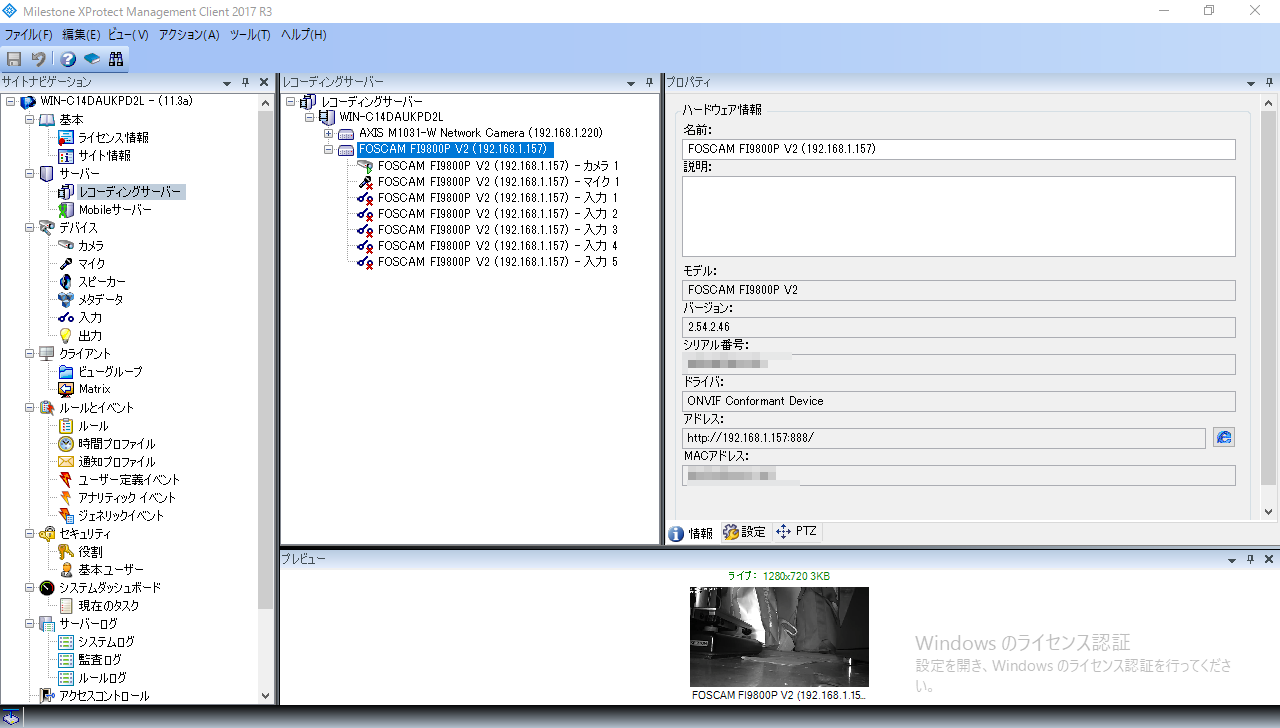The width and height of the screenshot is (1280, 728).
Task: Collapse the セキュリティ node
Action: click(30, 534)
